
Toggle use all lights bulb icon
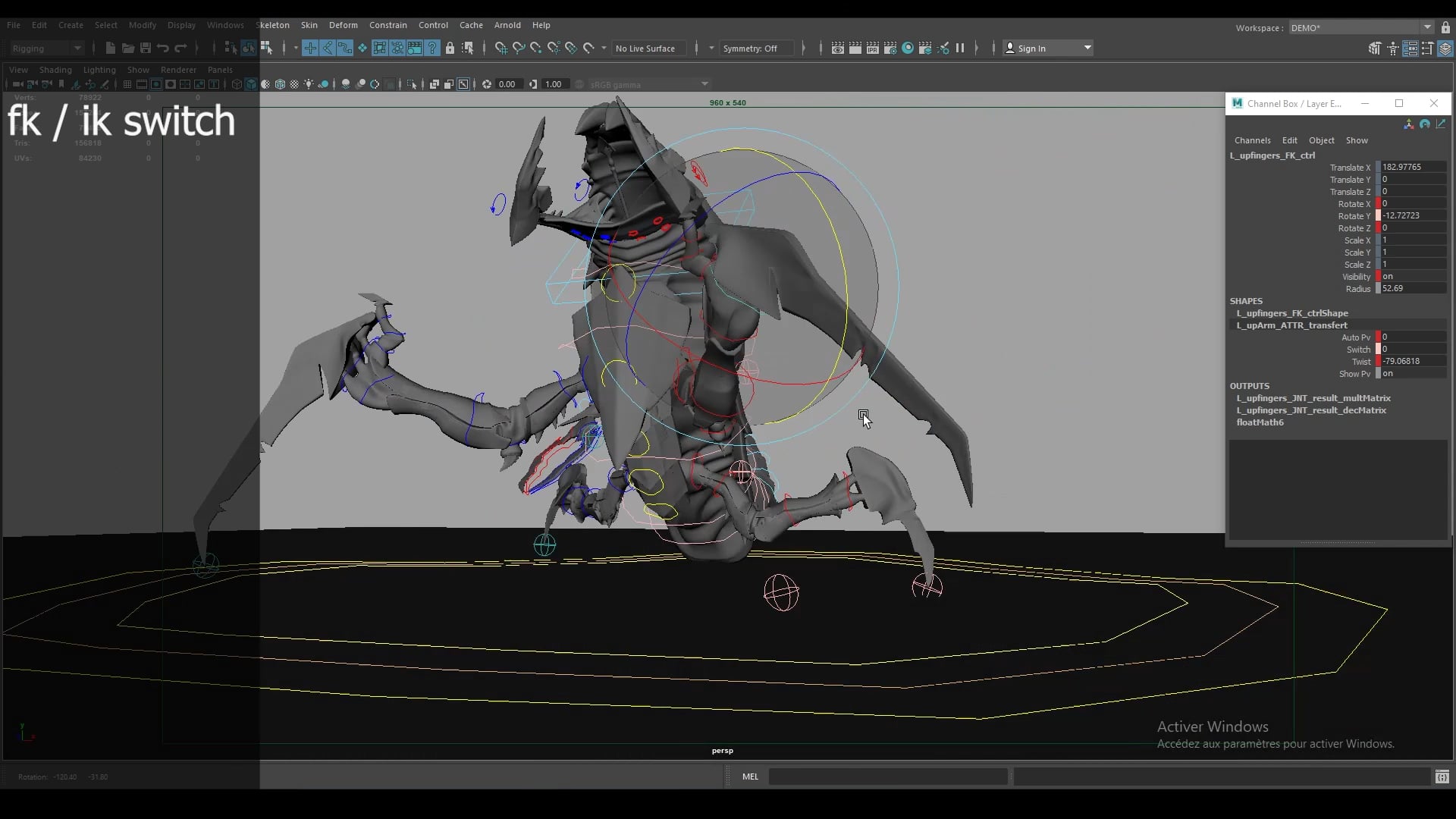pos(309,84)
